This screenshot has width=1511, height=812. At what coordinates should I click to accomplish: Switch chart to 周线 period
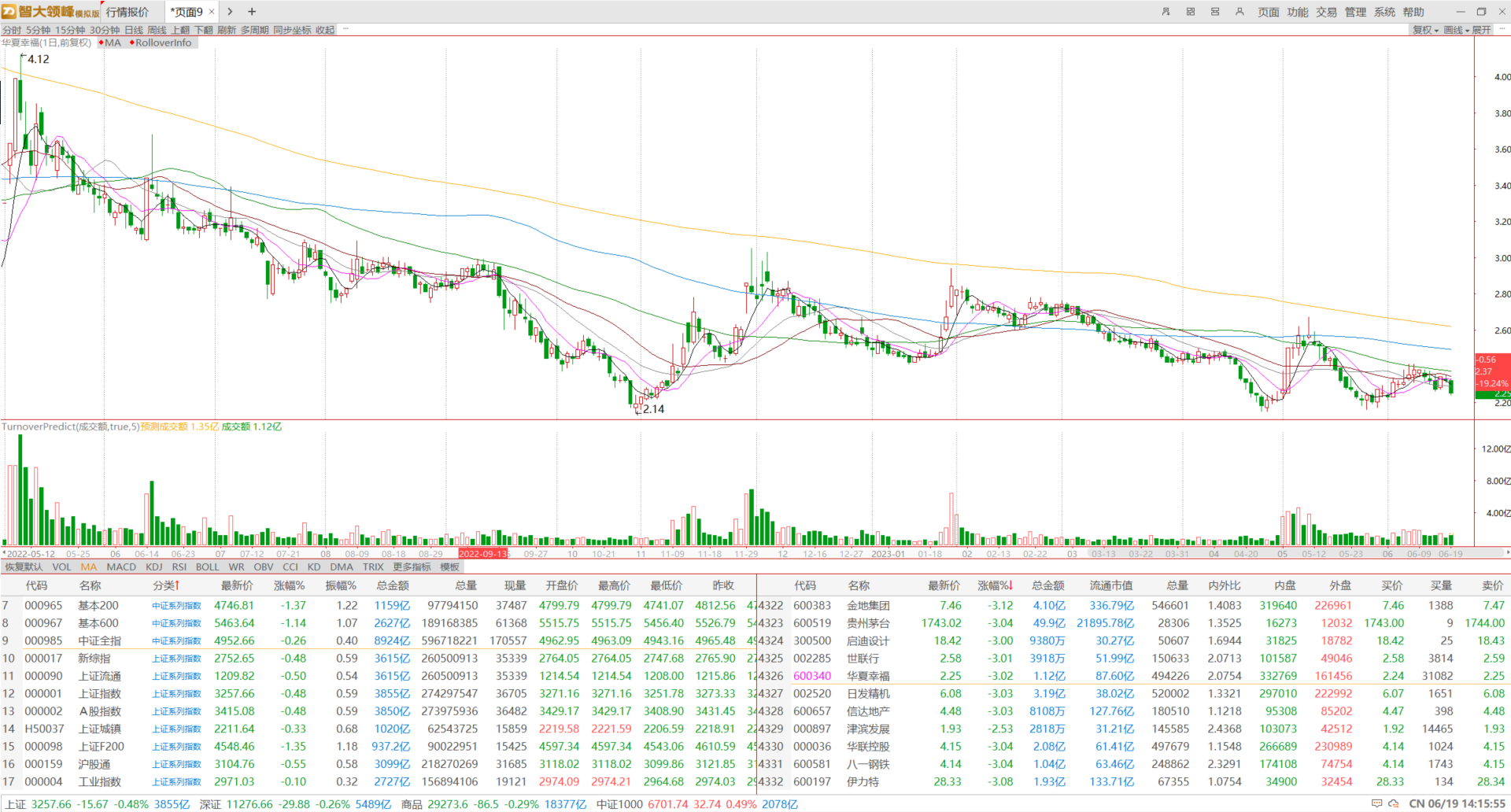coord(157,30)
